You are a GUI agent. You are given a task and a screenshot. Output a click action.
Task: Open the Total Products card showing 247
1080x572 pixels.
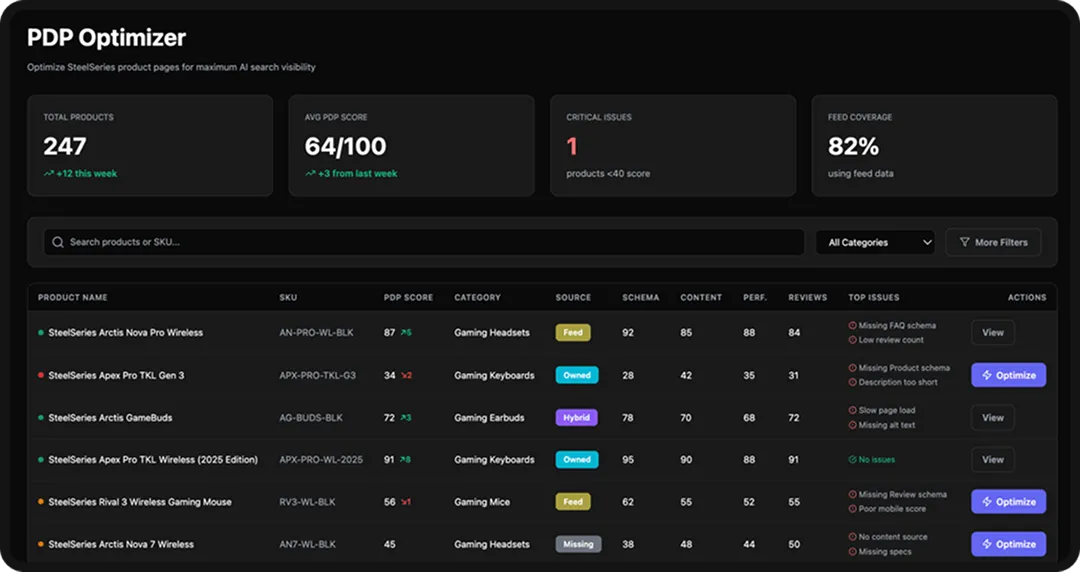(x=150, y=145)
